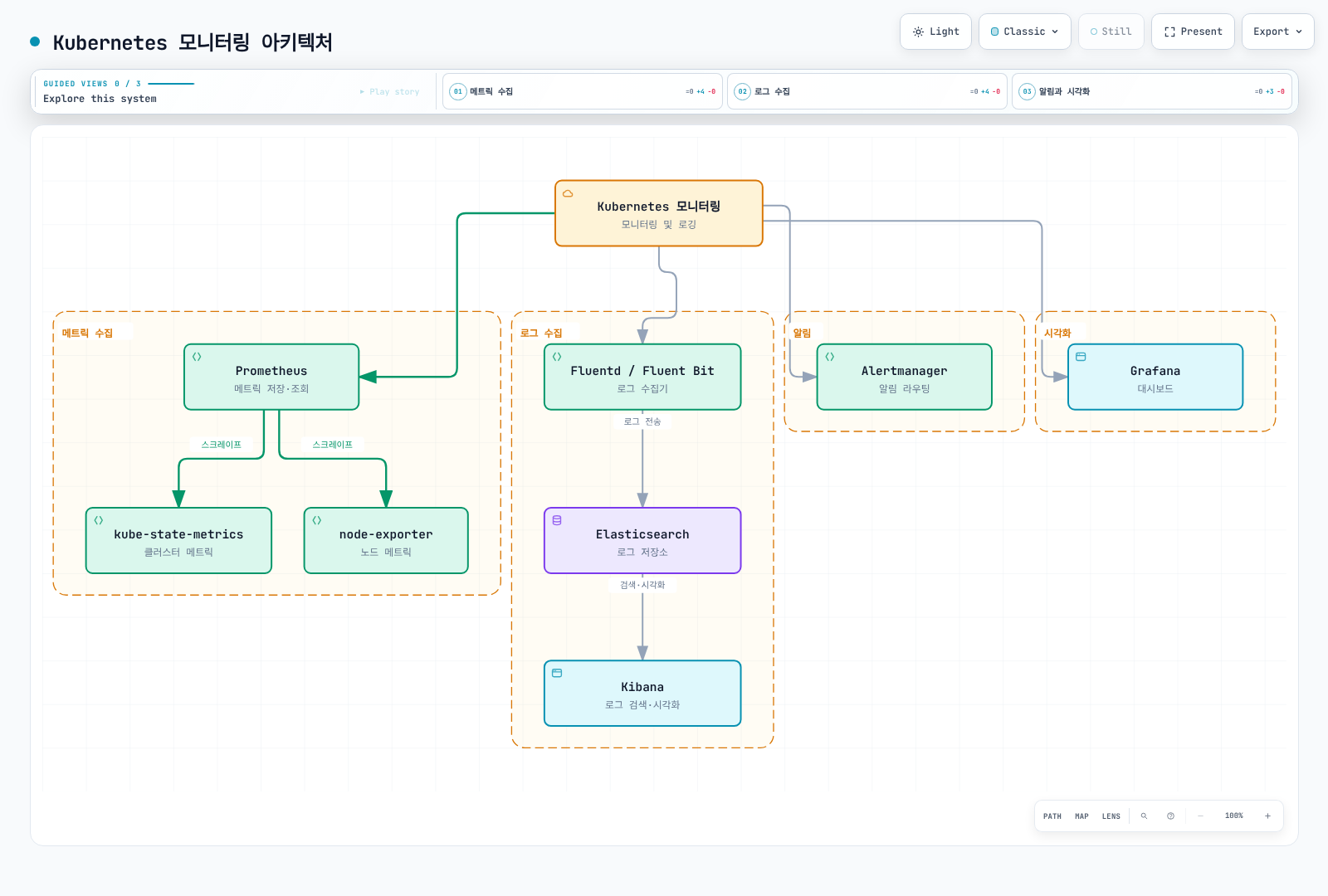Click code icon on Fluentd node
The width and height of the screenshot is (1328, 896).
pyautogui.click(x=557, y=357)
